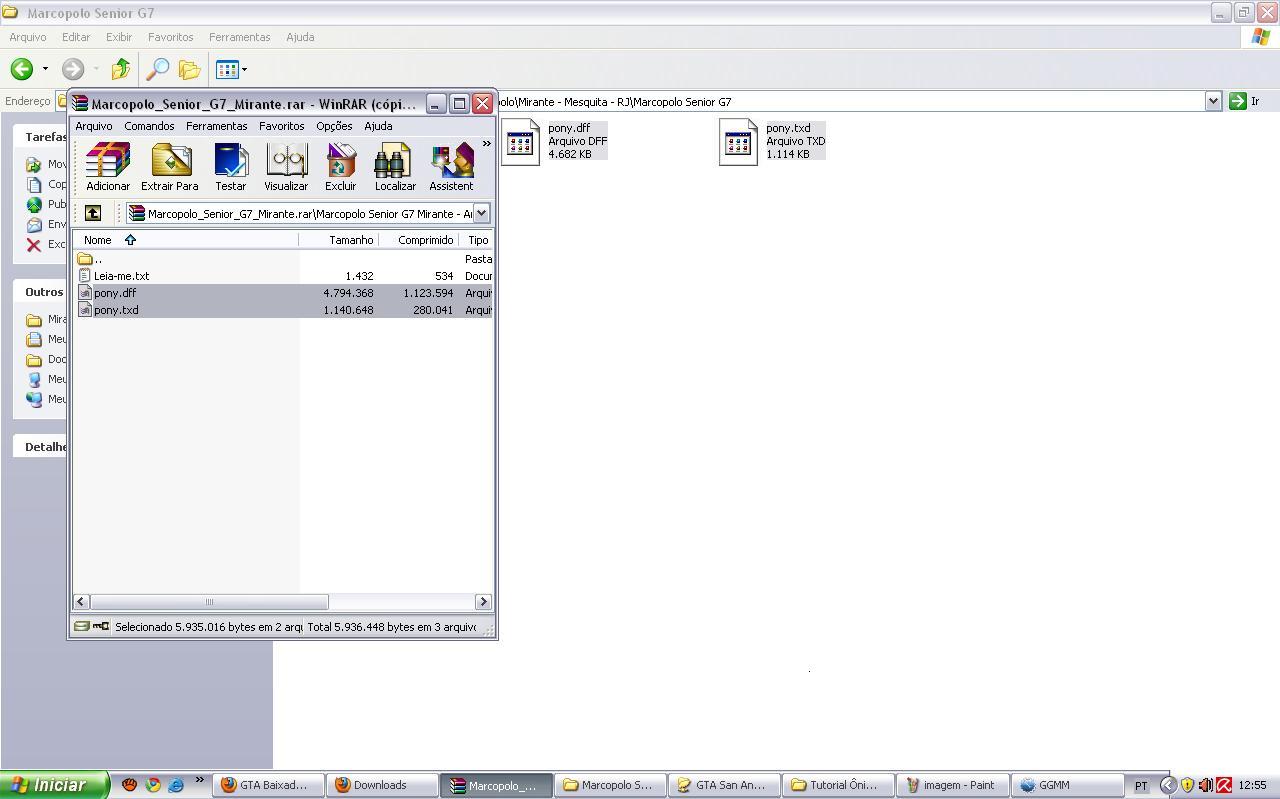This screenshot has height=799, width=1280.
Task: Click the Adicionar toolbar icon in WinRAR
Action: (x=108, y=167)
